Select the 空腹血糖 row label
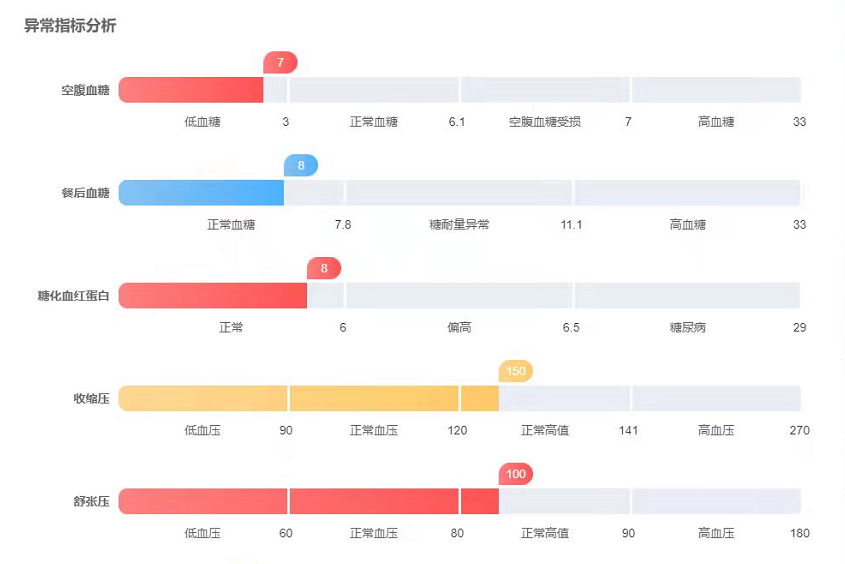Viewport: 845px width, 564px height. click(x=85, y=90)
